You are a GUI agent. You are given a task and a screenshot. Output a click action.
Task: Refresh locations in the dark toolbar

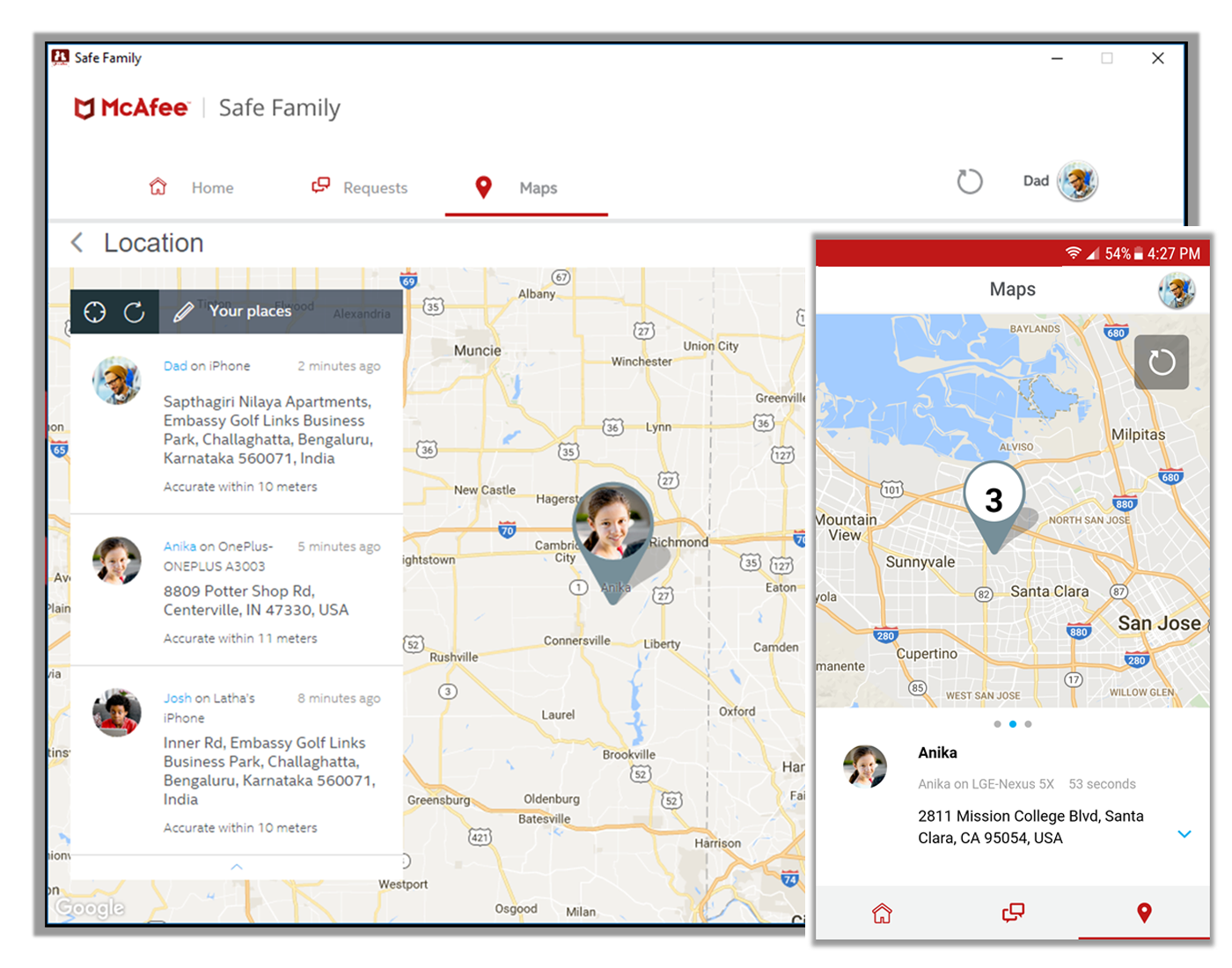coord(134,312)
